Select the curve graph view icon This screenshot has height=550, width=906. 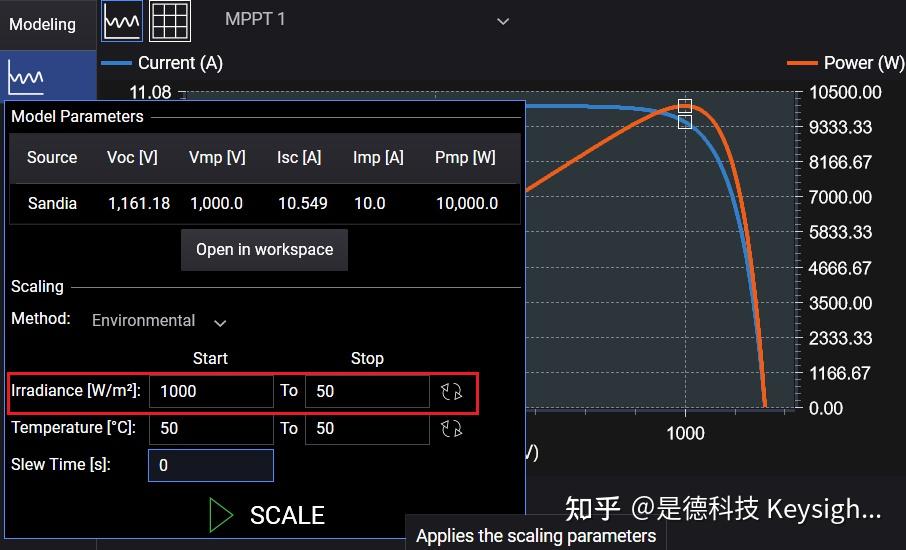(x=122, y=21)
